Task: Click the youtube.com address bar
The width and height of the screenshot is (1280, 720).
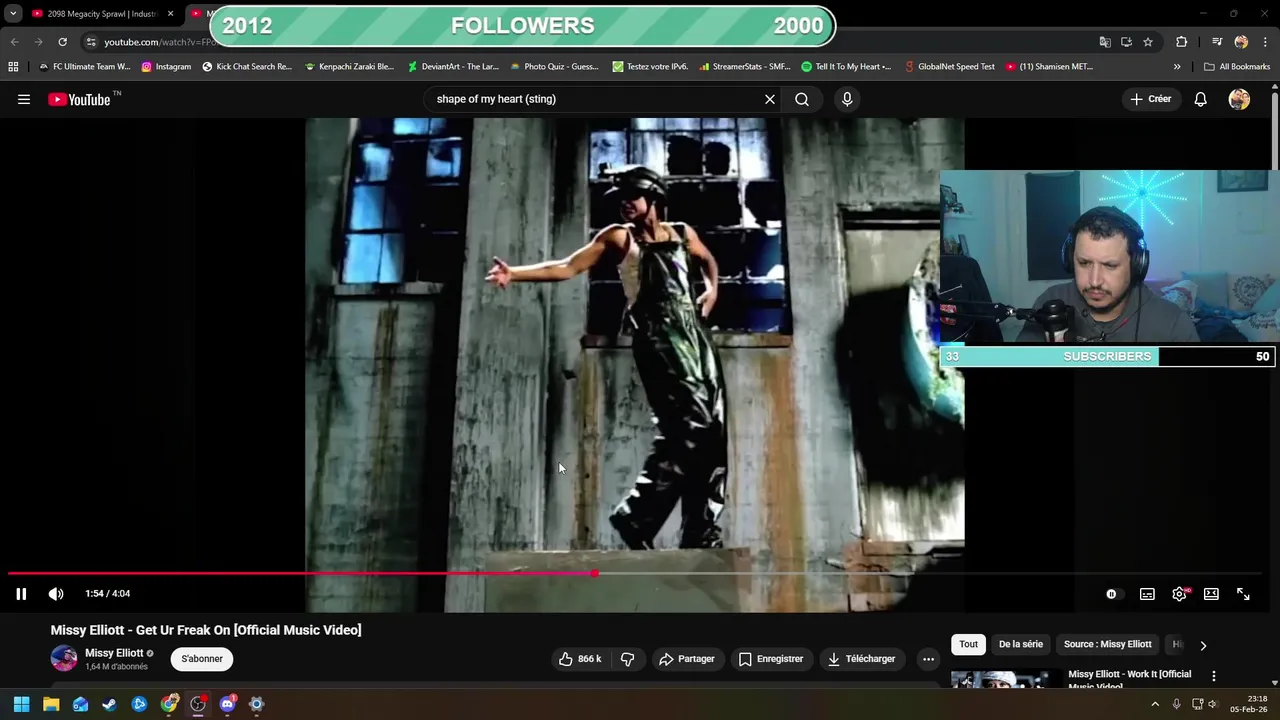Action: coord(160,42)
